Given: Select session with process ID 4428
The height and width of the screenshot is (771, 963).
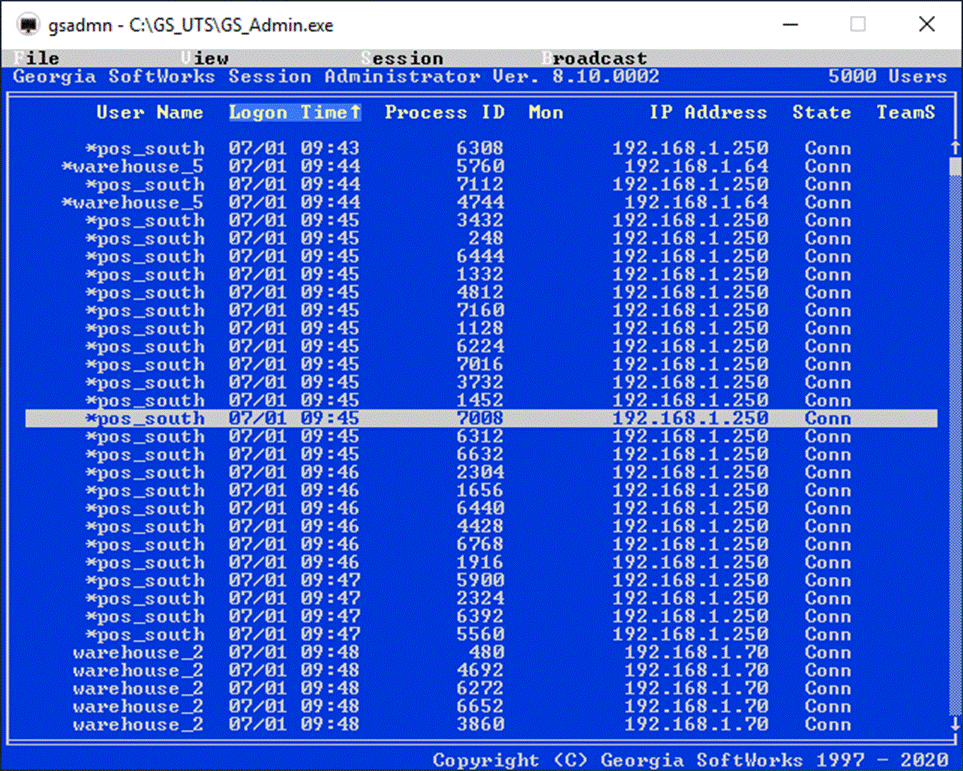Looking at the screenshot, I should [482, 526].
